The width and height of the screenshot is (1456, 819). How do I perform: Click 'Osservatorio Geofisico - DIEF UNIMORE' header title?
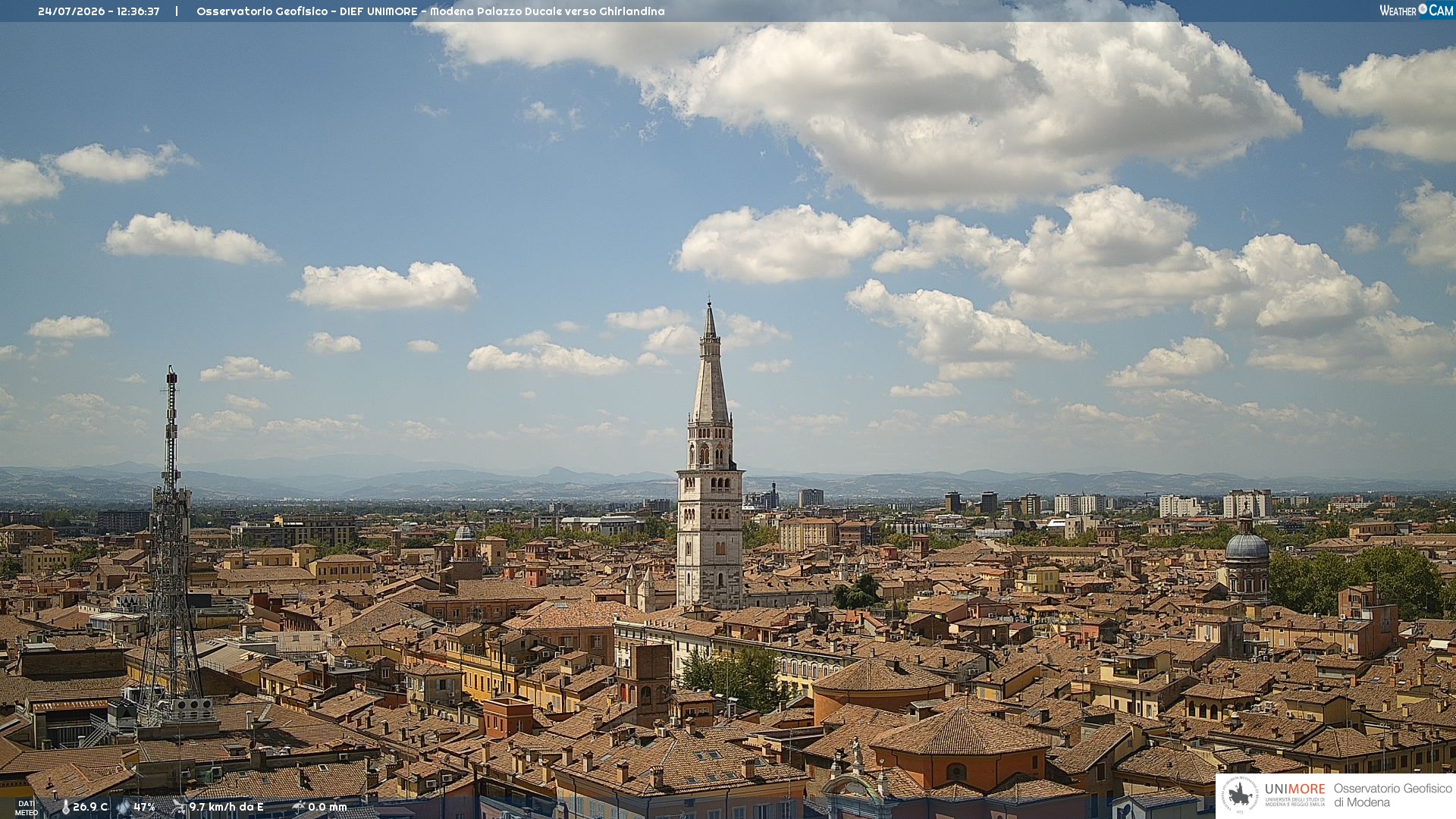[x=307, y=11]
